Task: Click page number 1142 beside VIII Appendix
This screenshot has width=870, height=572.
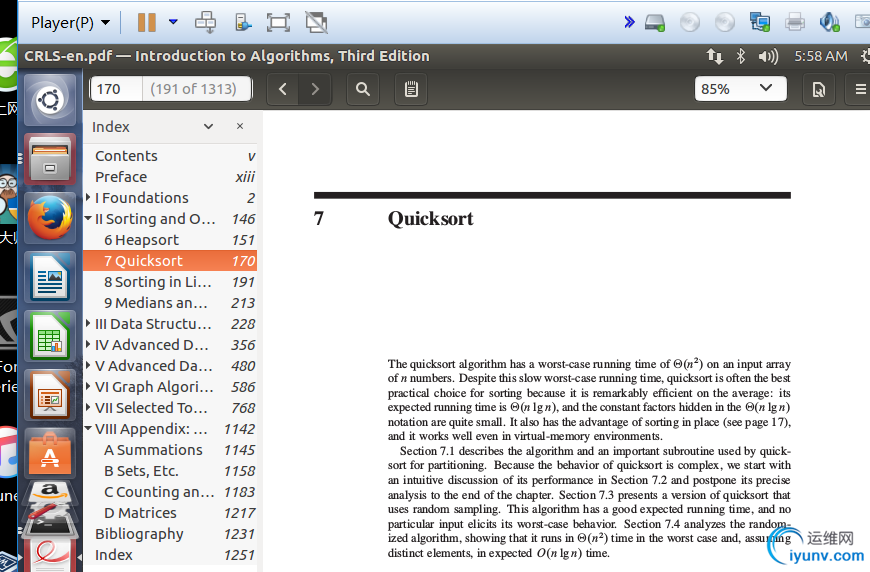Action: pos(239,429)
